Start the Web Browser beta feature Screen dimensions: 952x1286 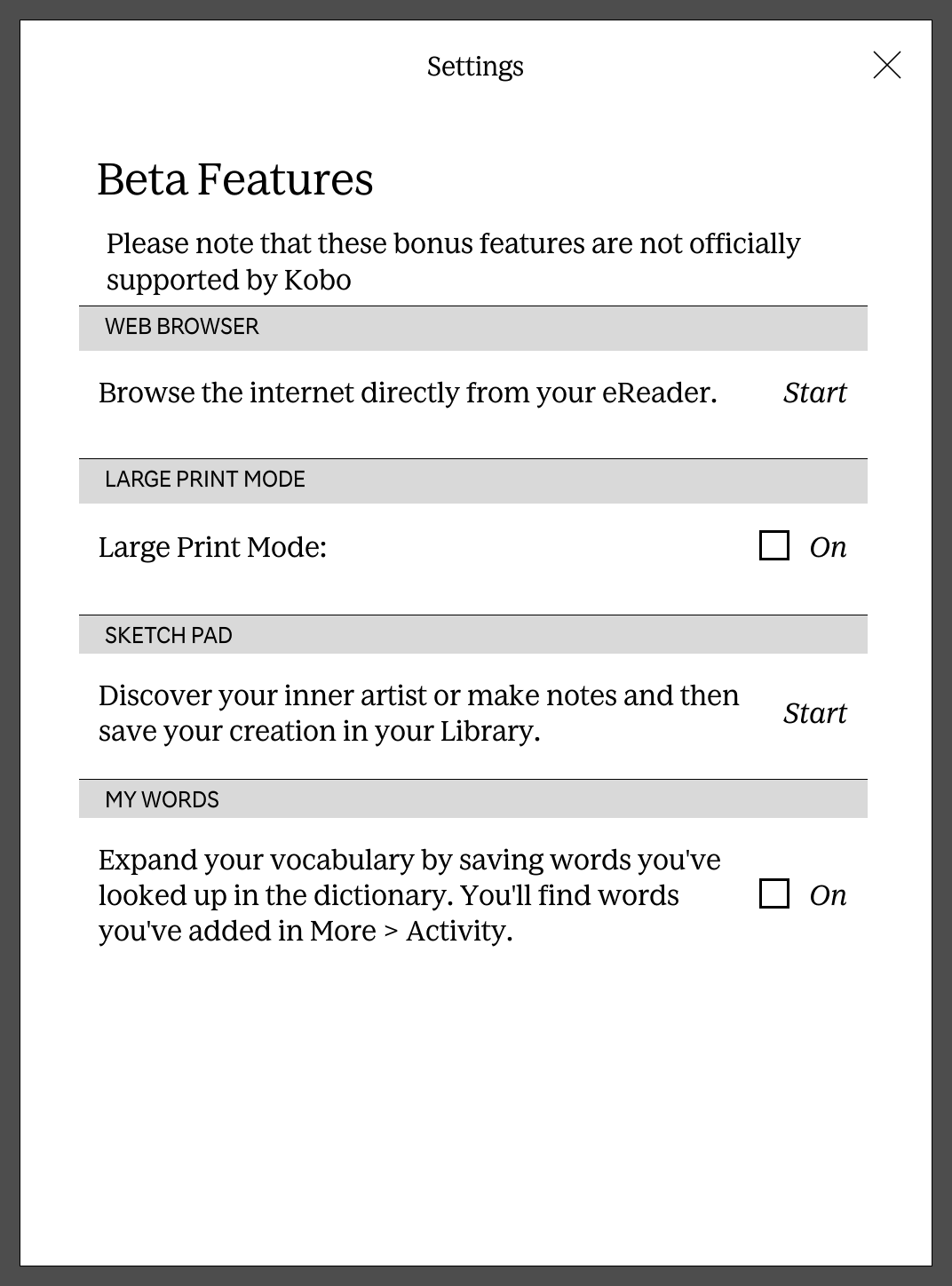(814, 393)
